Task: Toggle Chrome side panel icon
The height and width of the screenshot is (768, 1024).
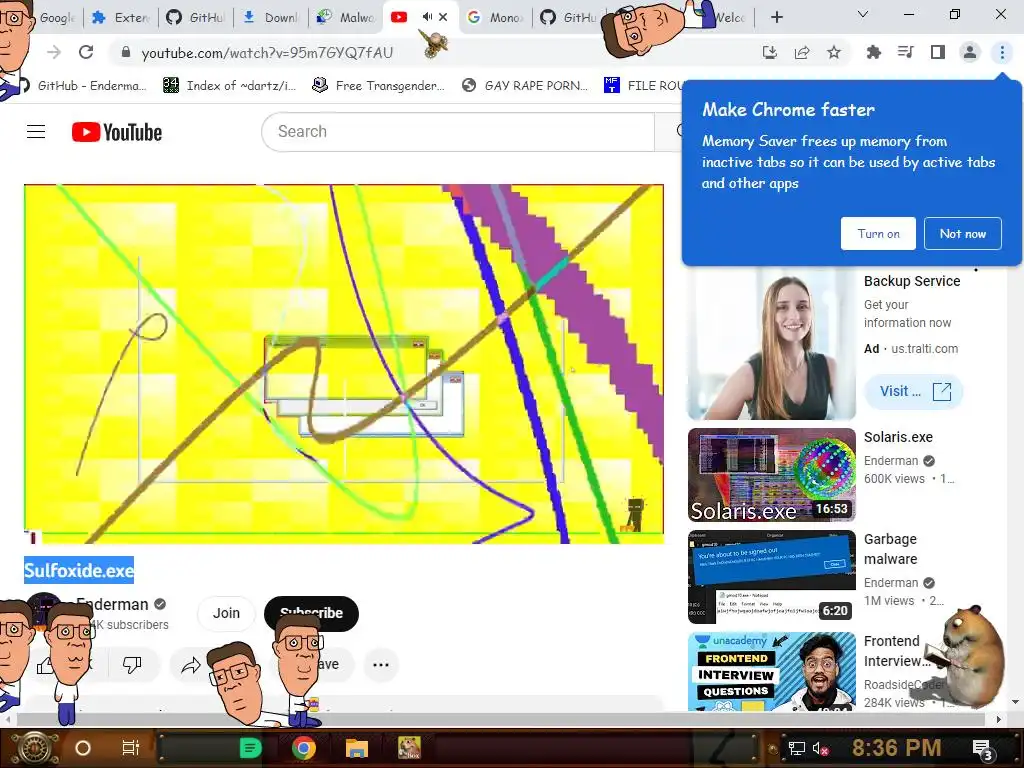Action: [x=938, y=52]
